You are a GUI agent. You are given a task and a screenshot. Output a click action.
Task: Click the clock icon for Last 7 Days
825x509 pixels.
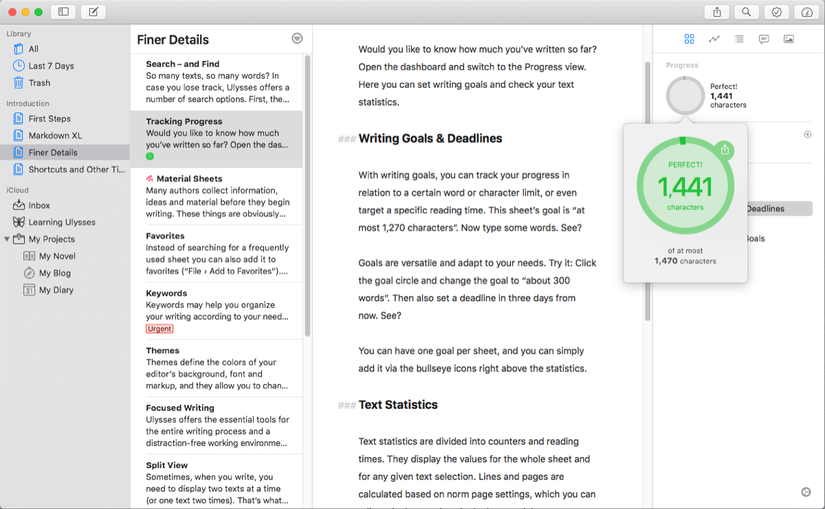[x=18, y=66]
